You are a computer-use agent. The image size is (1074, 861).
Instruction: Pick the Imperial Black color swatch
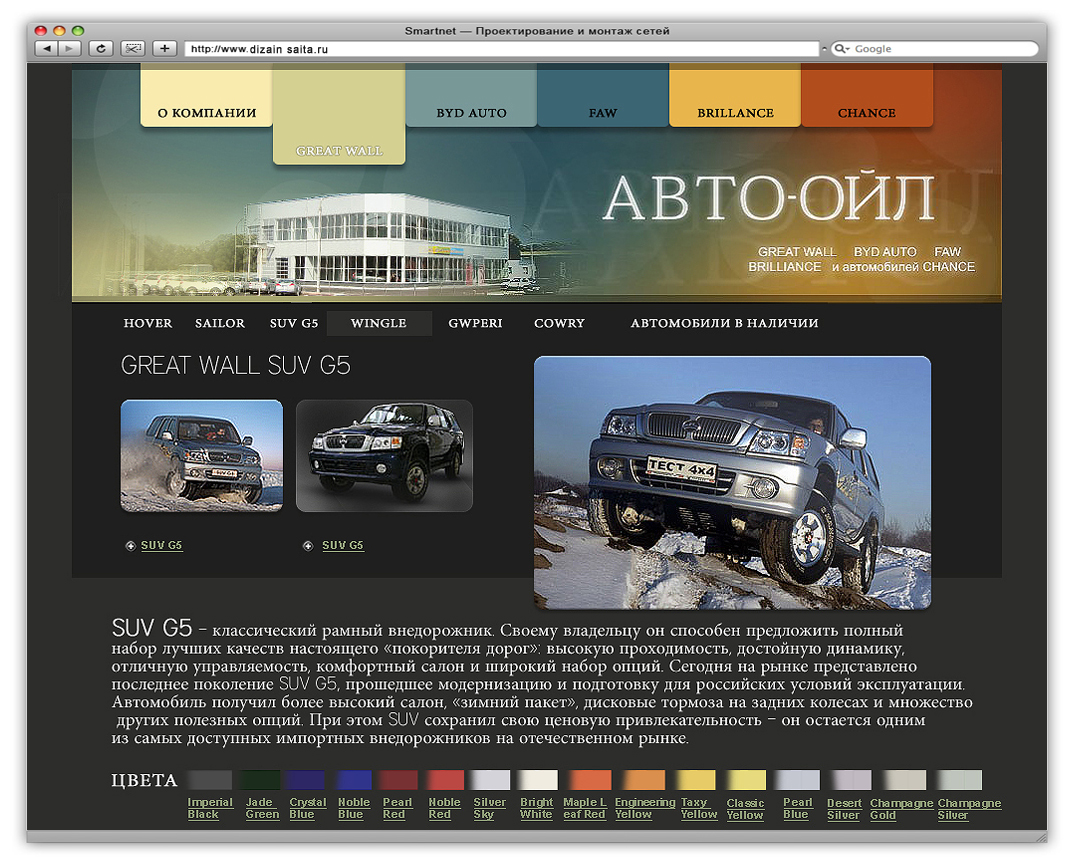pyautogui.click(x=210, y=779)
